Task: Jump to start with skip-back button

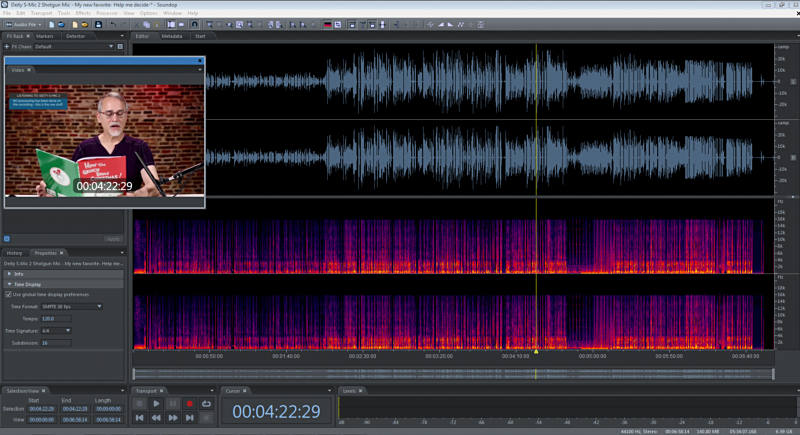Action: pyautogui.click(x=140, y=418)
